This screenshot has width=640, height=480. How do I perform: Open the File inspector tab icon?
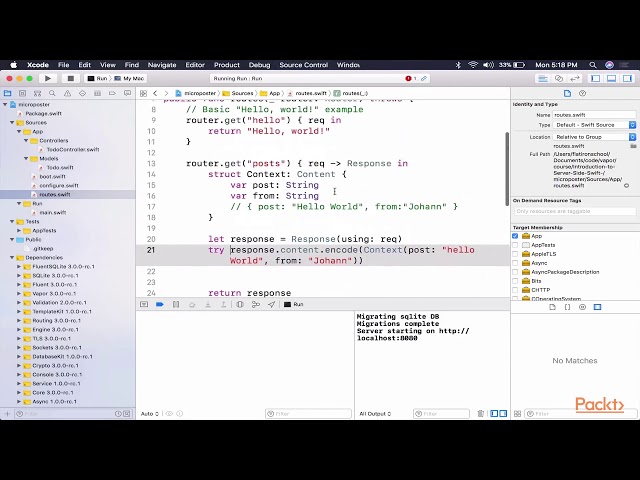coord(567,93)
